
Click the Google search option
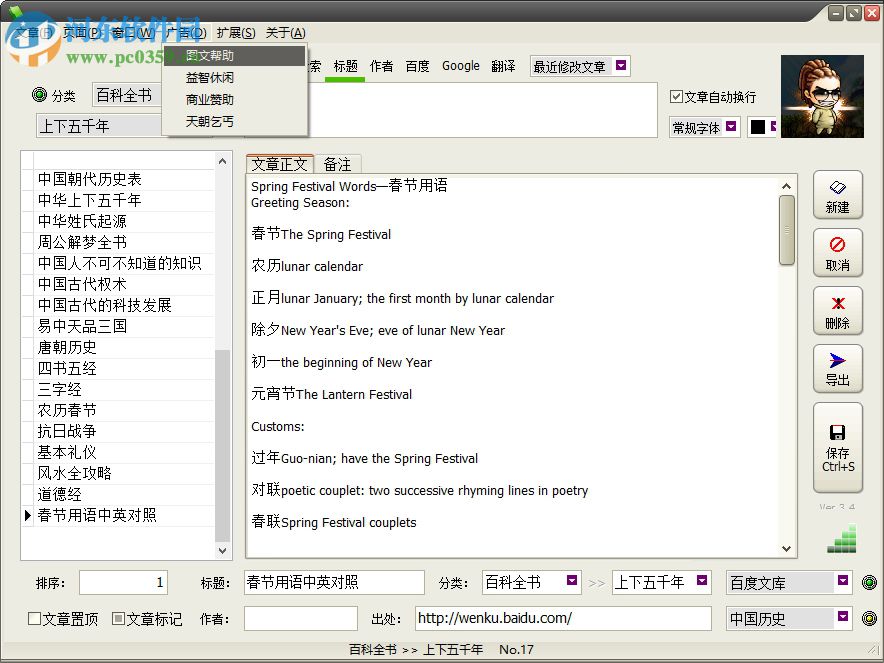click(x=460, y=65)
